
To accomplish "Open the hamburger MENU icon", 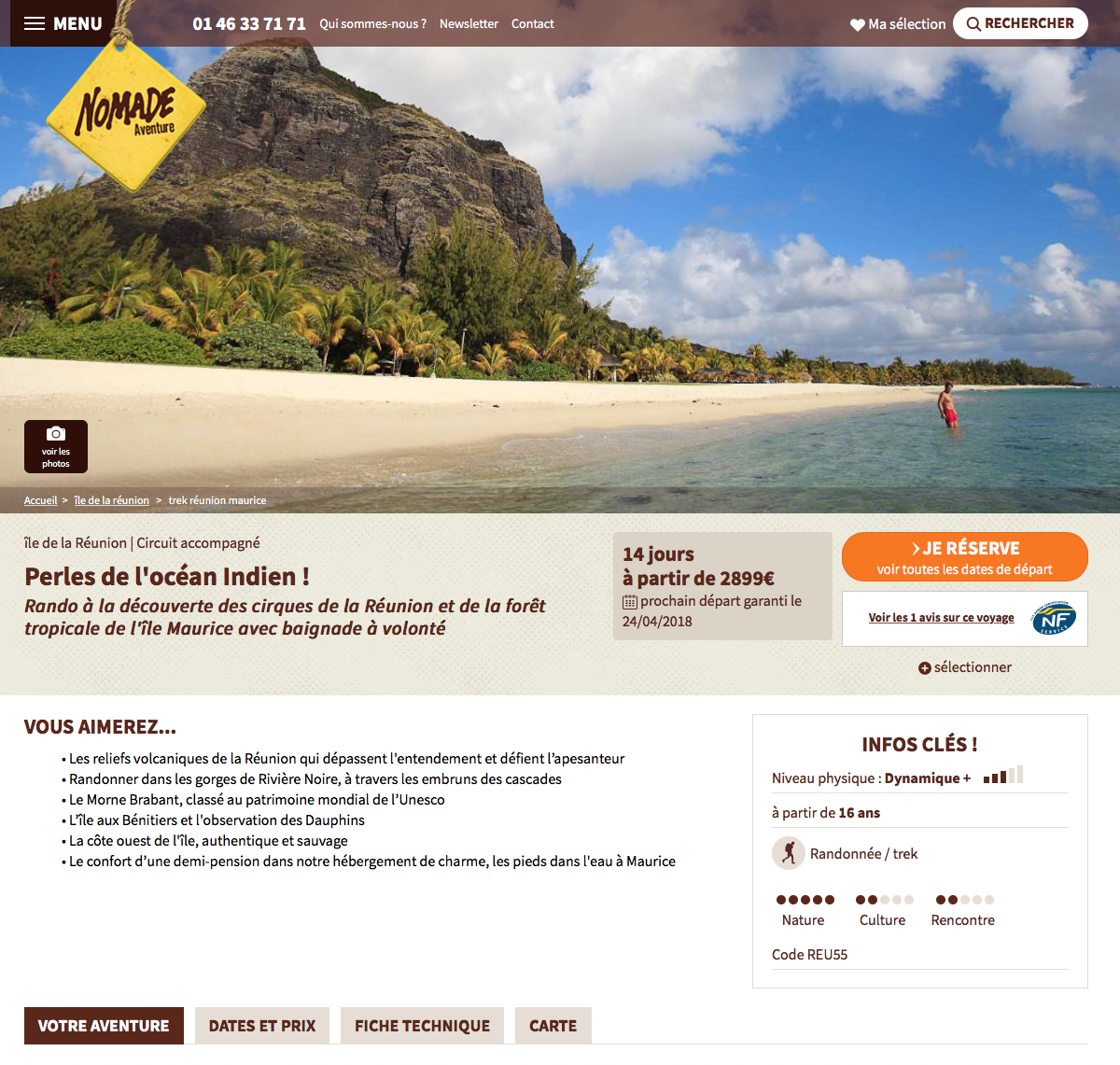I will [x=35, y=23].
